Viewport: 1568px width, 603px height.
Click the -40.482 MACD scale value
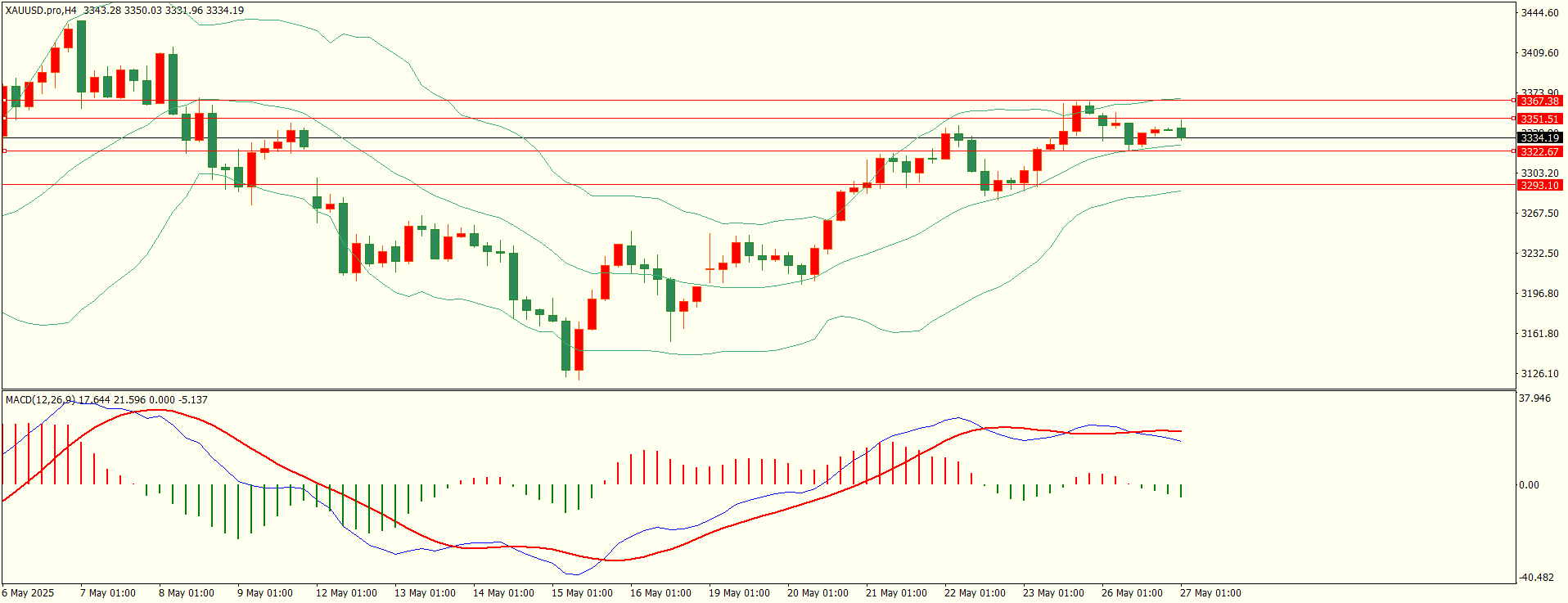(x=1535, y=578)
